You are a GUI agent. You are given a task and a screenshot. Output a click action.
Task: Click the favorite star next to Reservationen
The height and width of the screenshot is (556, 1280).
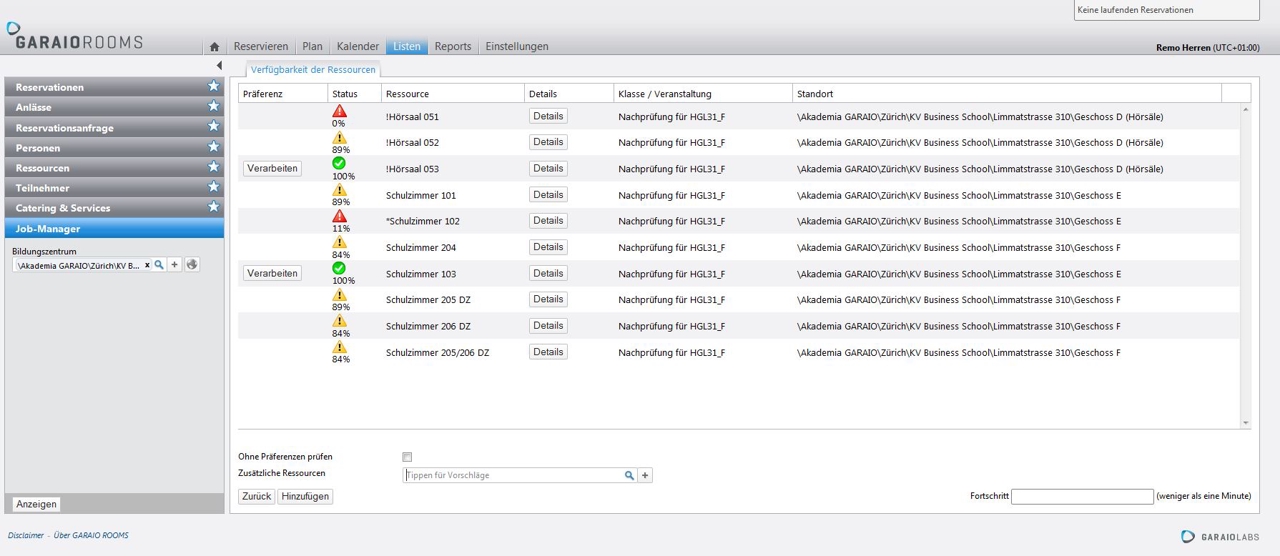[x=213, y=87]
